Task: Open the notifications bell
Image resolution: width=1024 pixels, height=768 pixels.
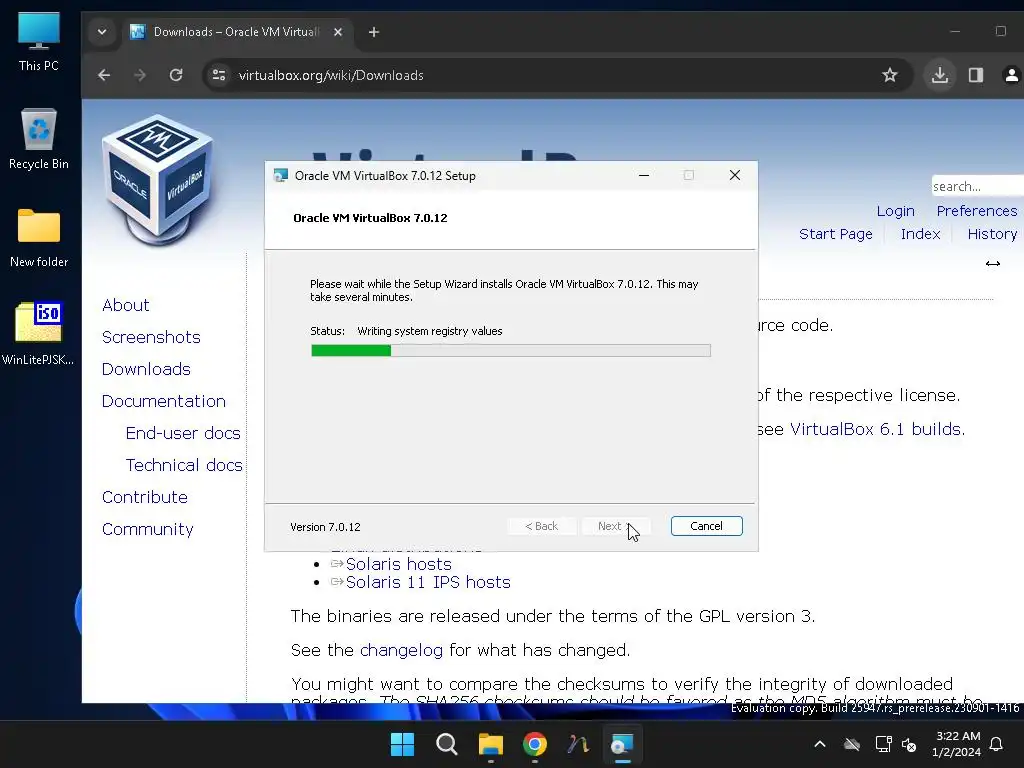Action: [x=997, y=744]
